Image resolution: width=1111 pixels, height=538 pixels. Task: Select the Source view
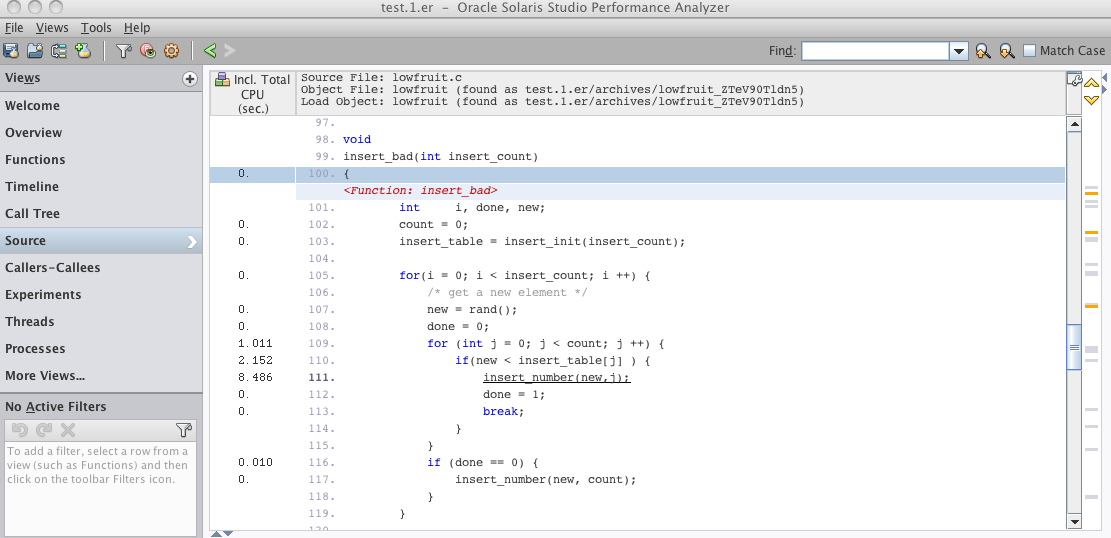(x=101, y=240)
